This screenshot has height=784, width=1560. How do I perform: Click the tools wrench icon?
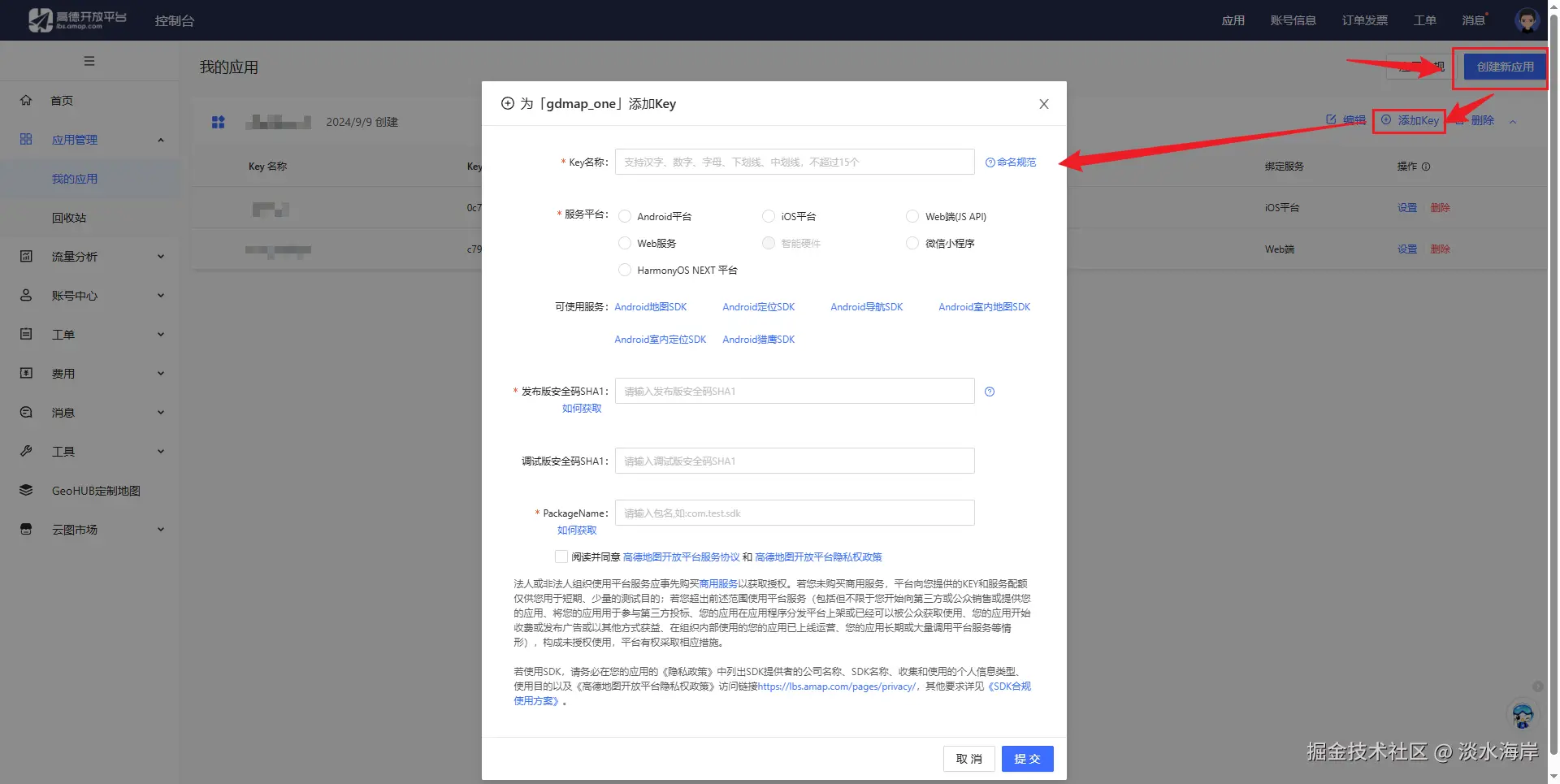pyautogui.click(x=26, y=452)
